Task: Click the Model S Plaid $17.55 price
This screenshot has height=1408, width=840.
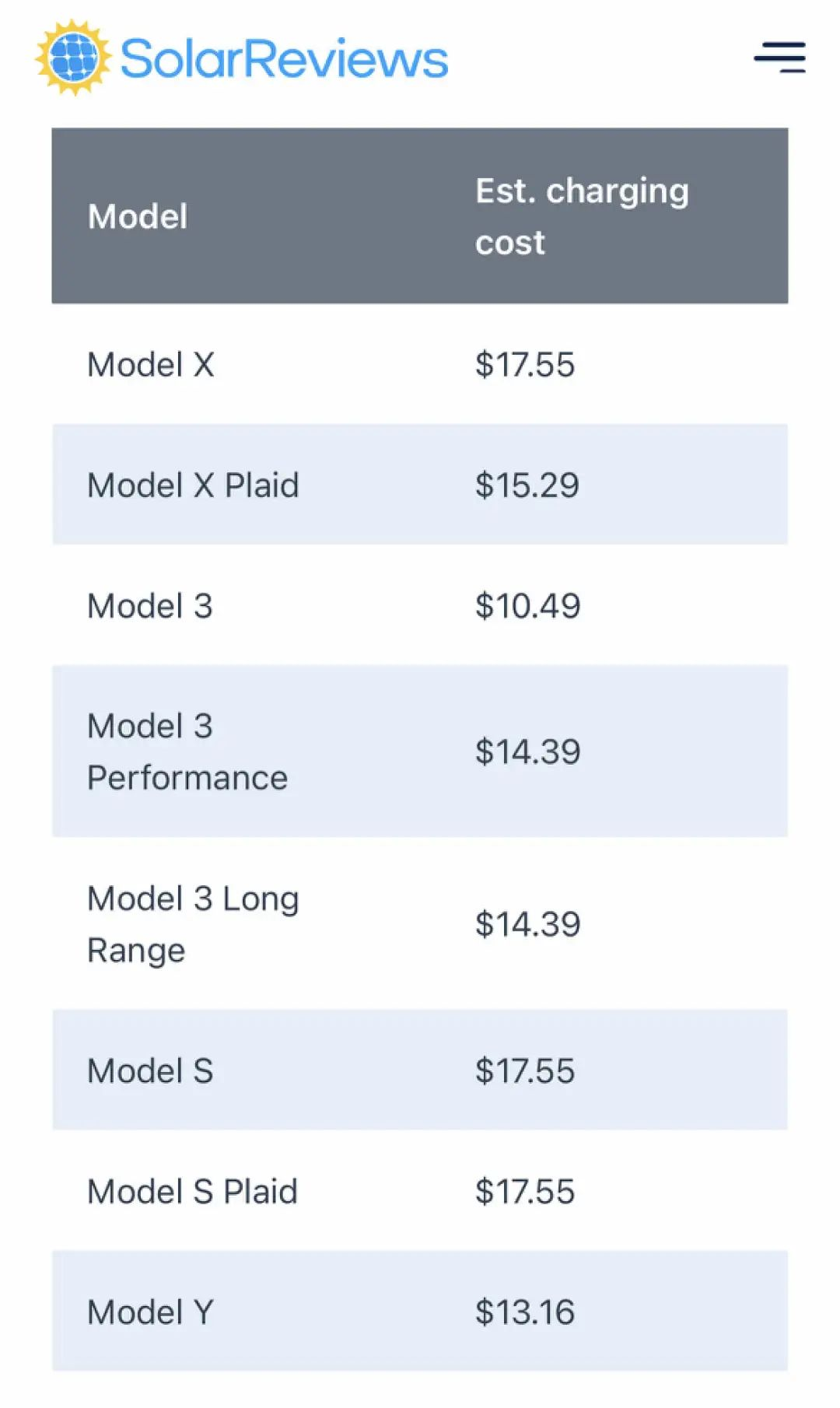Action: (x=525, y=1192)
